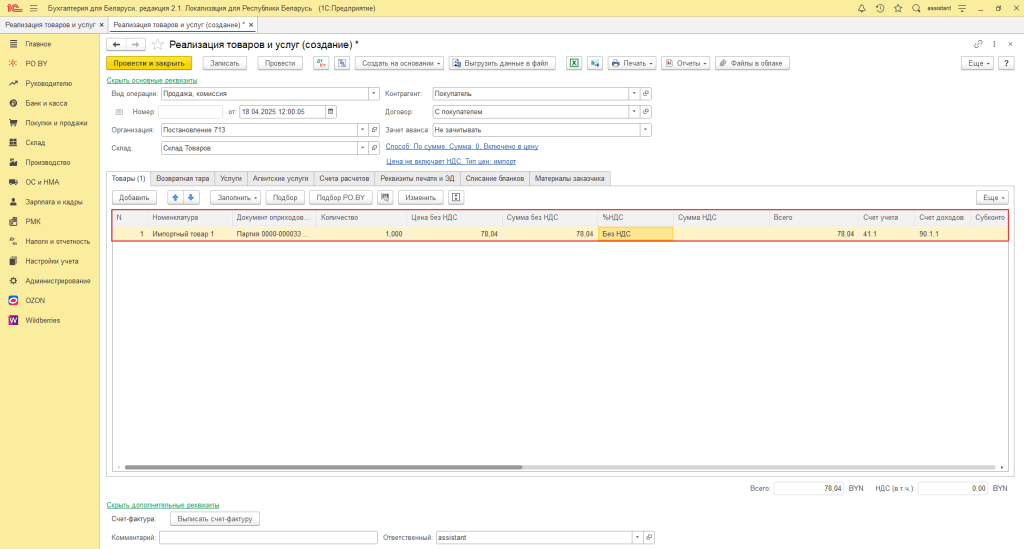Switch to Списание бланков tab
This screenshot has width=1024, height=549.
(494, 178)
